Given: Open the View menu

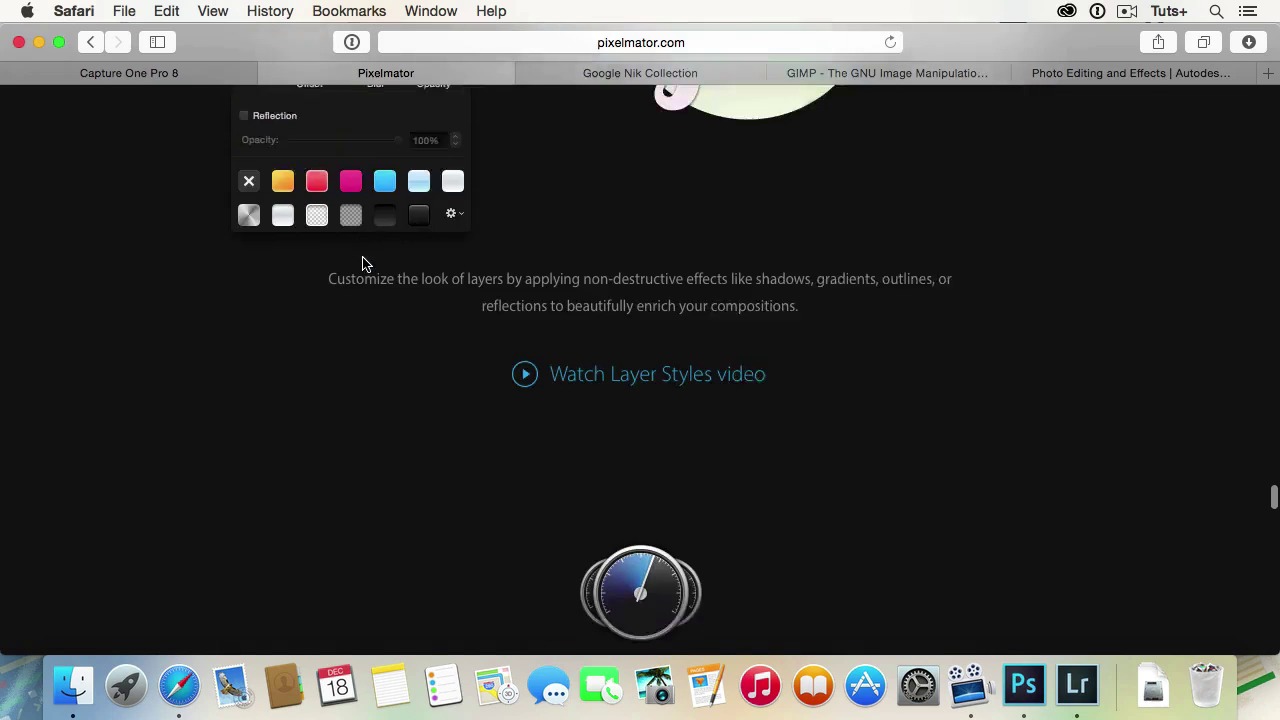Looking at the screenshot, I should (x=213, y=11).
